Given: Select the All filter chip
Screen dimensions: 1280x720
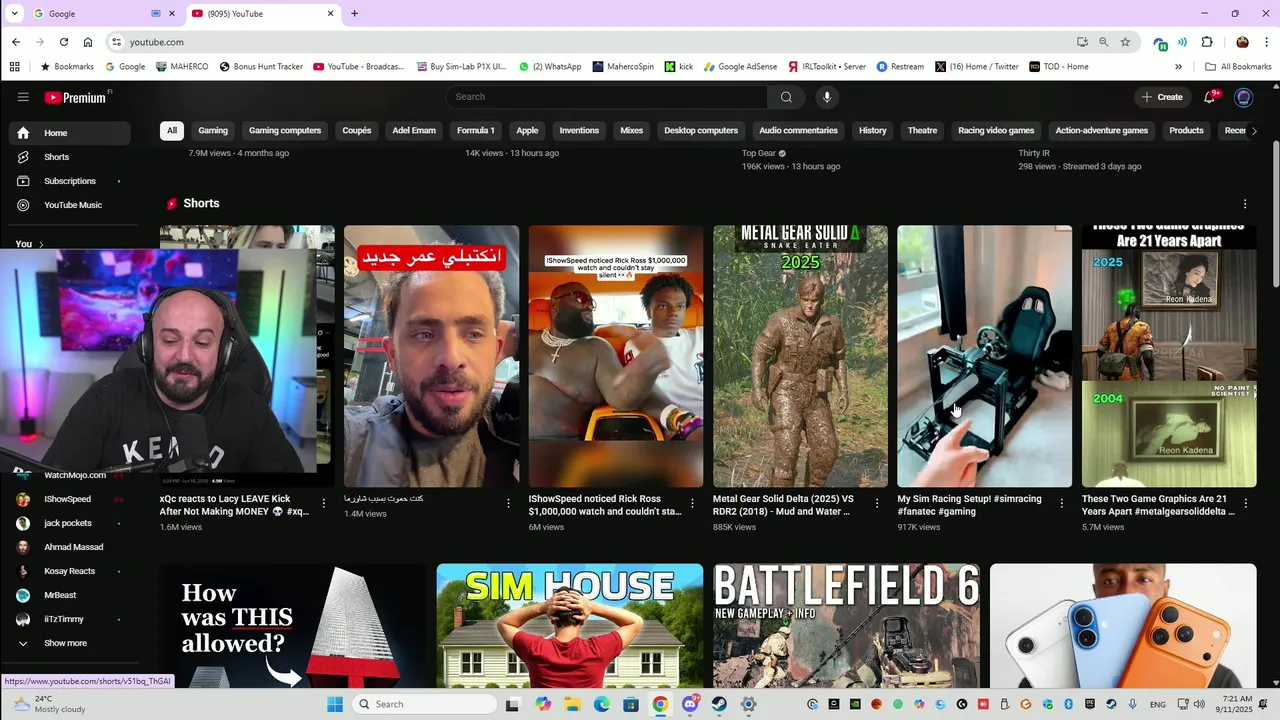Looking at the screenshot, I should 172,130.
